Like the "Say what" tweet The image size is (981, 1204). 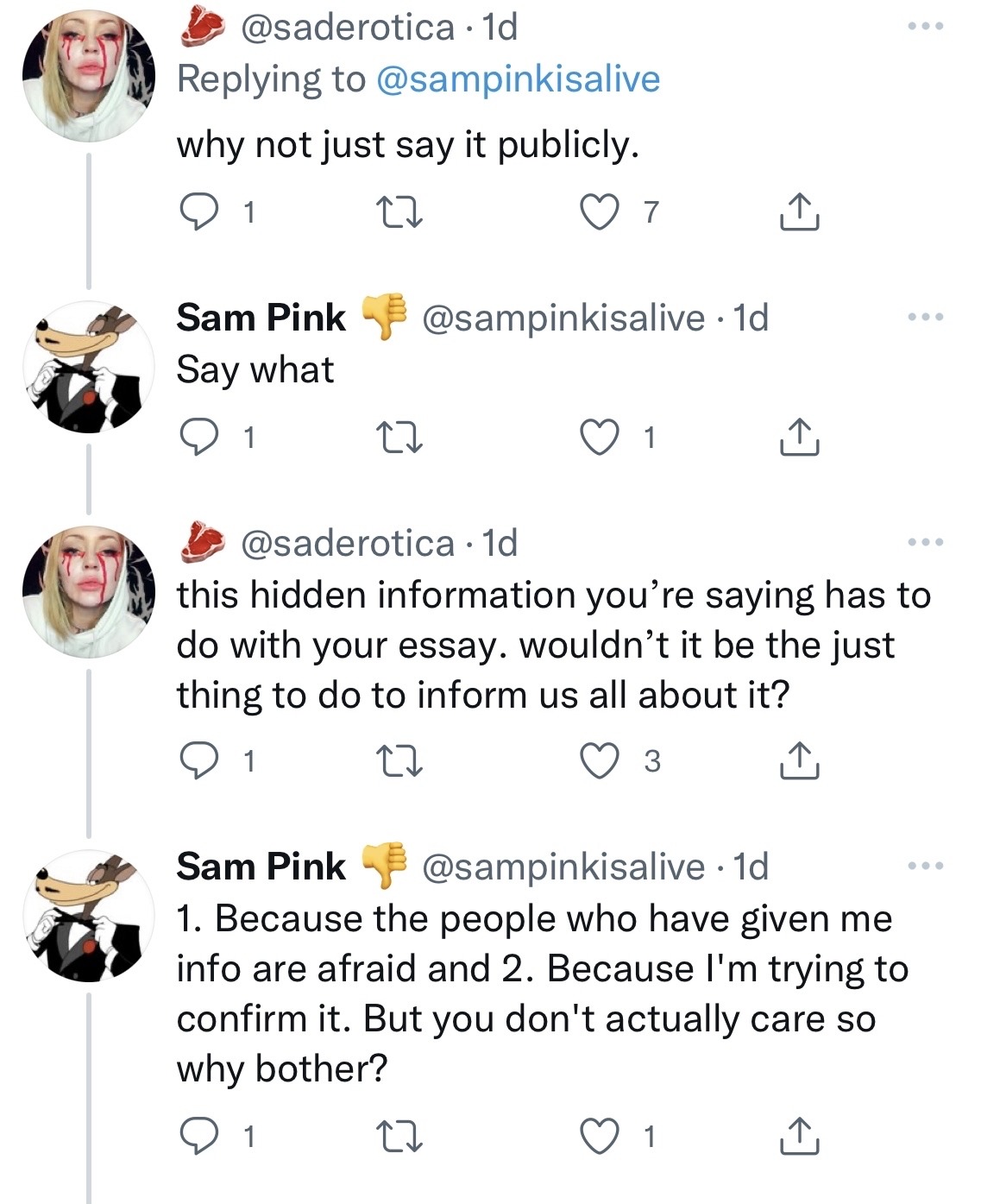600,438
